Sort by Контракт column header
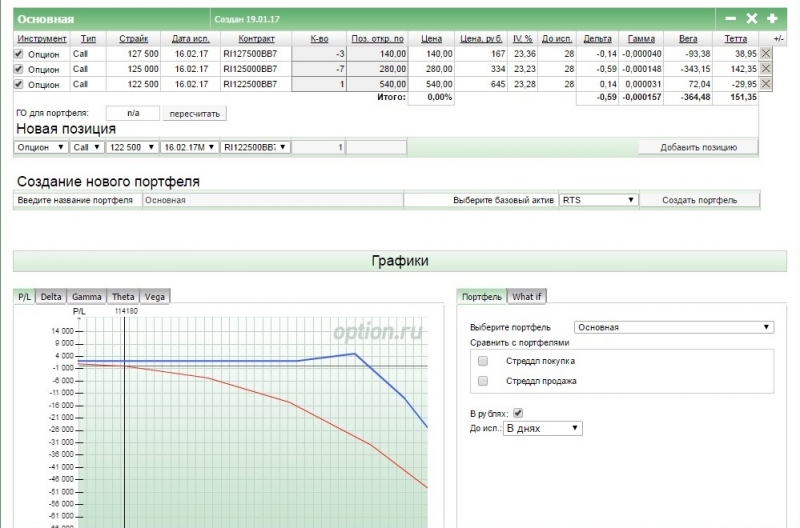Screen dimensions: 800x528 (256, 39)
